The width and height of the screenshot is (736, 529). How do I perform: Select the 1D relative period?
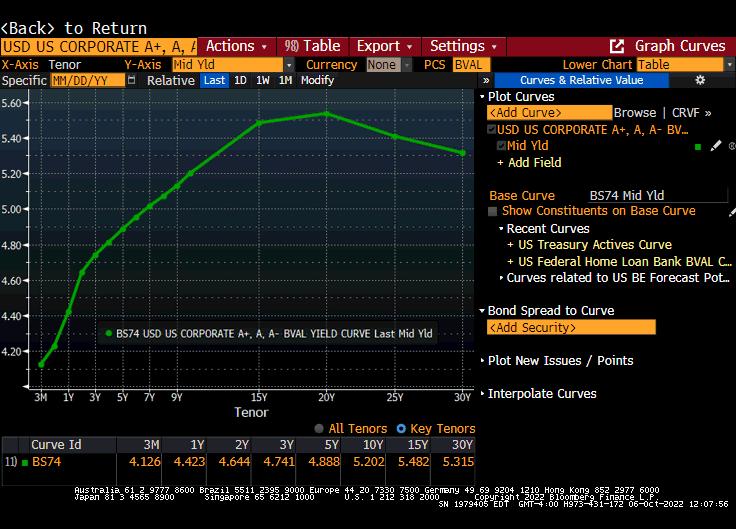coord(240,80)
